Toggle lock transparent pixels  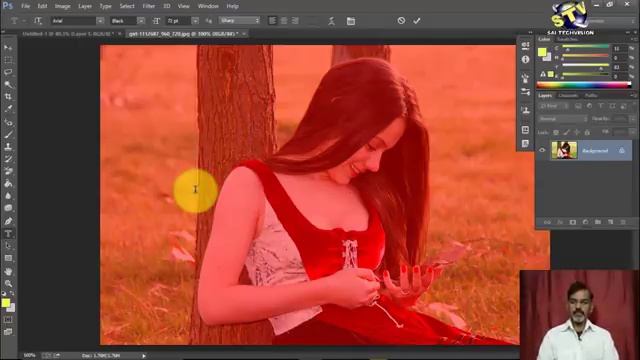(x=556, y=132)
